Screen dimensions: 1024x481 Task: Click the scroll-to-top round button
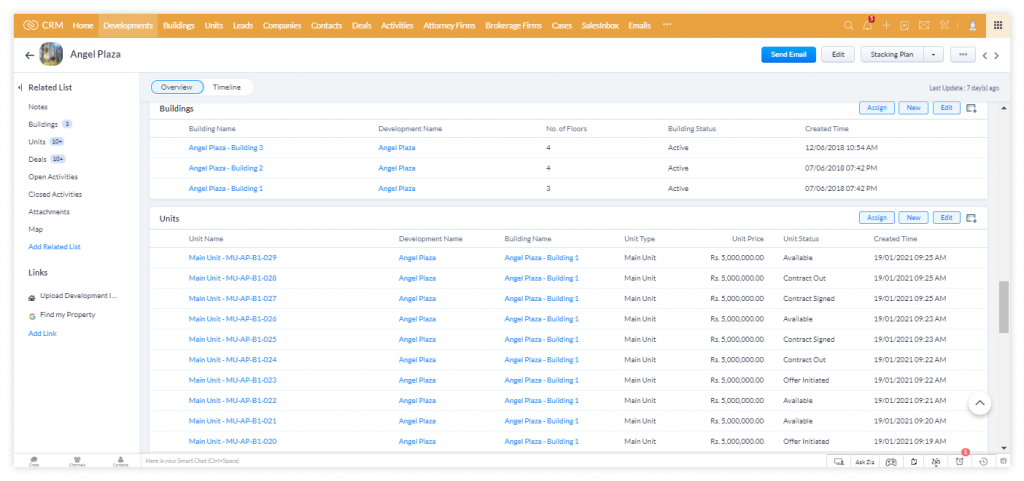pos(979,403)
